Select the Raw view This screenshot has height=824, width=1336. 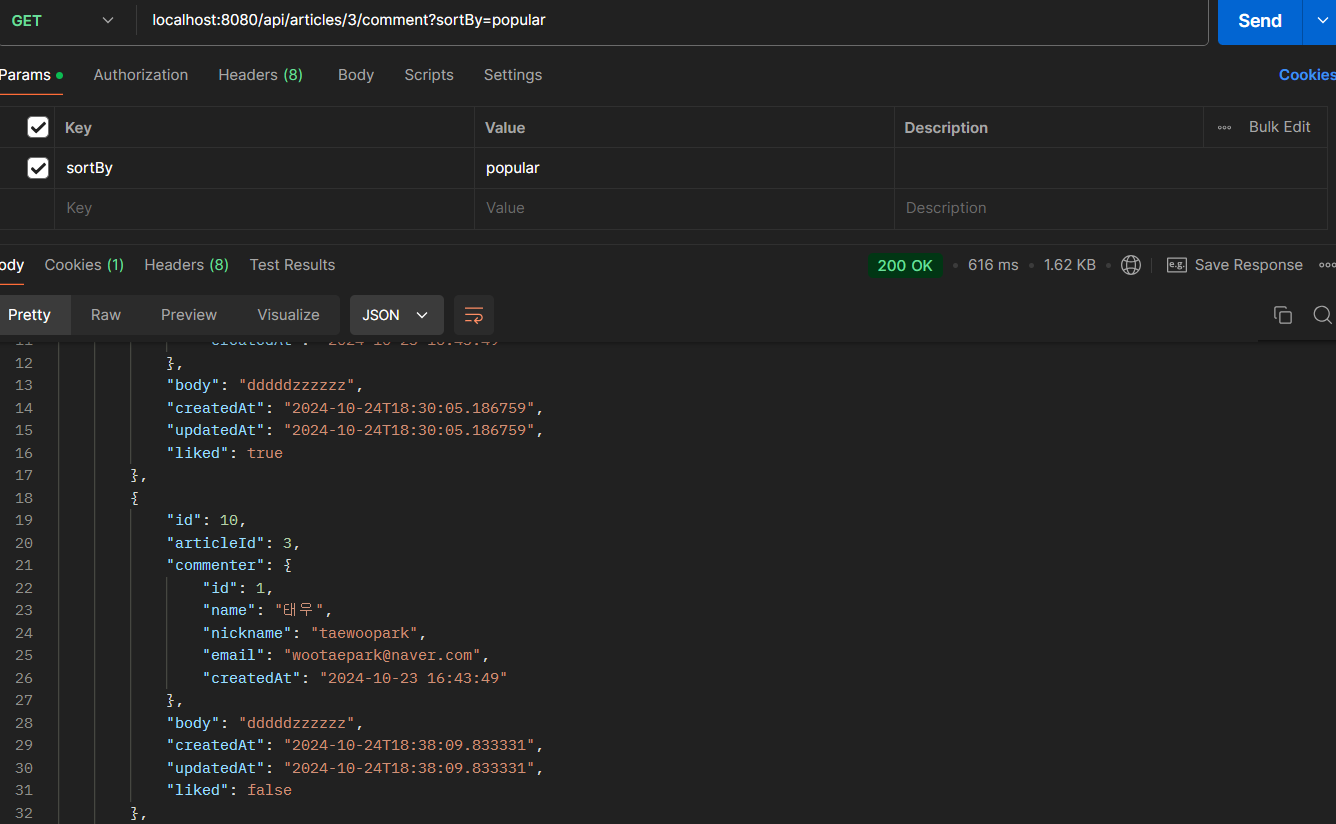pyautogui.click(x=106, y=315)
